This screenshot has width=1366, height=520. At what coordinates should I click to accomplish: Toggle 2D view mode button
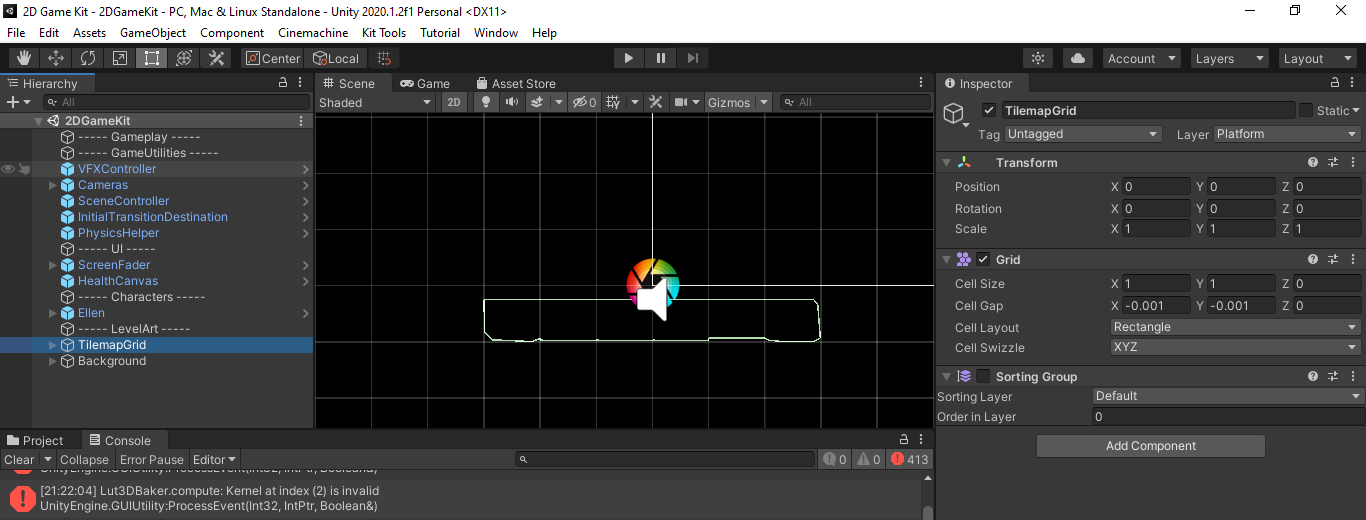[x=454, y=102]
